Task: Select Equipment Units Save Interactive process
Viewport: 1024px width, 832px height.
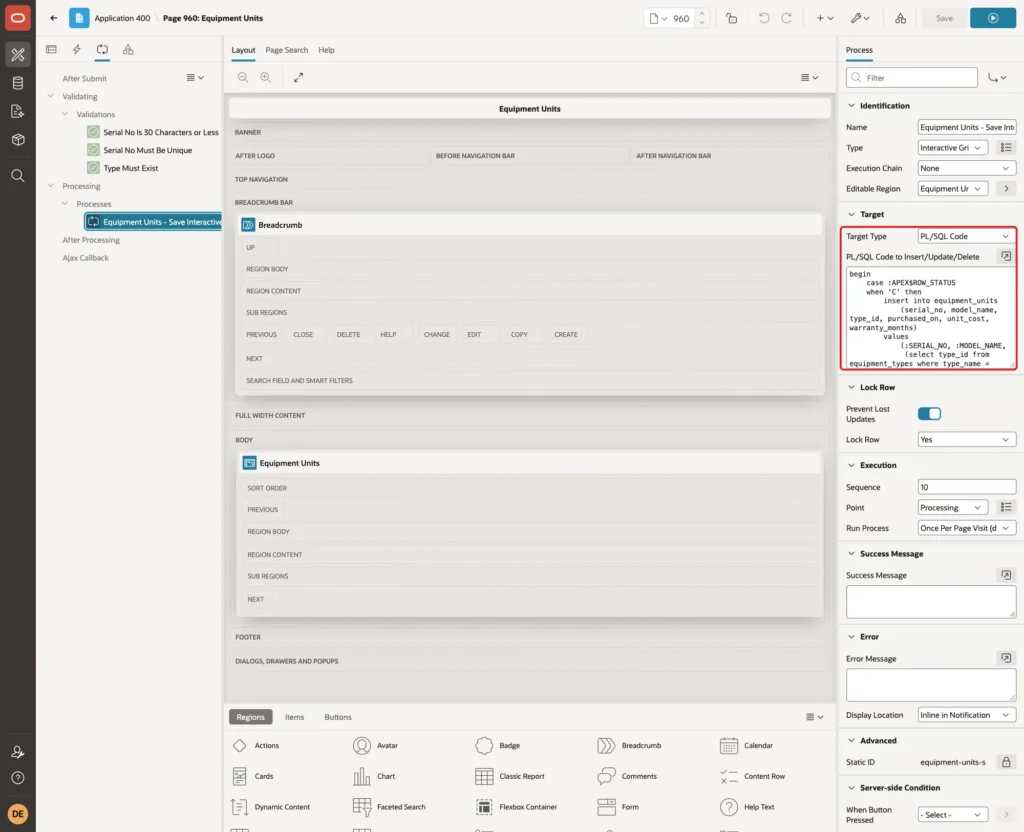Action: click(x=153, y=222)
